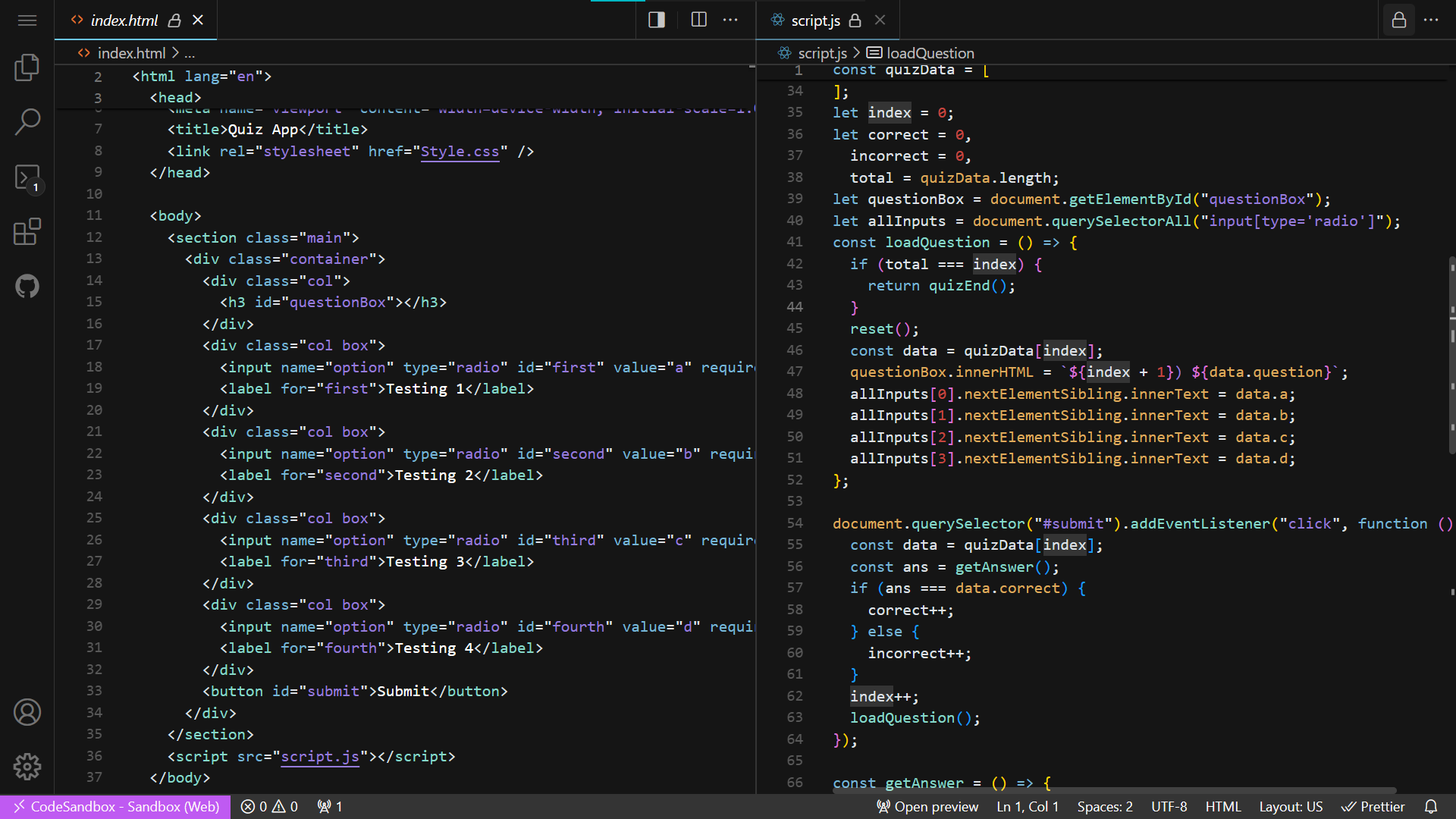
Task: Click the 'Testing 1' label text
Action: [425, 389]
